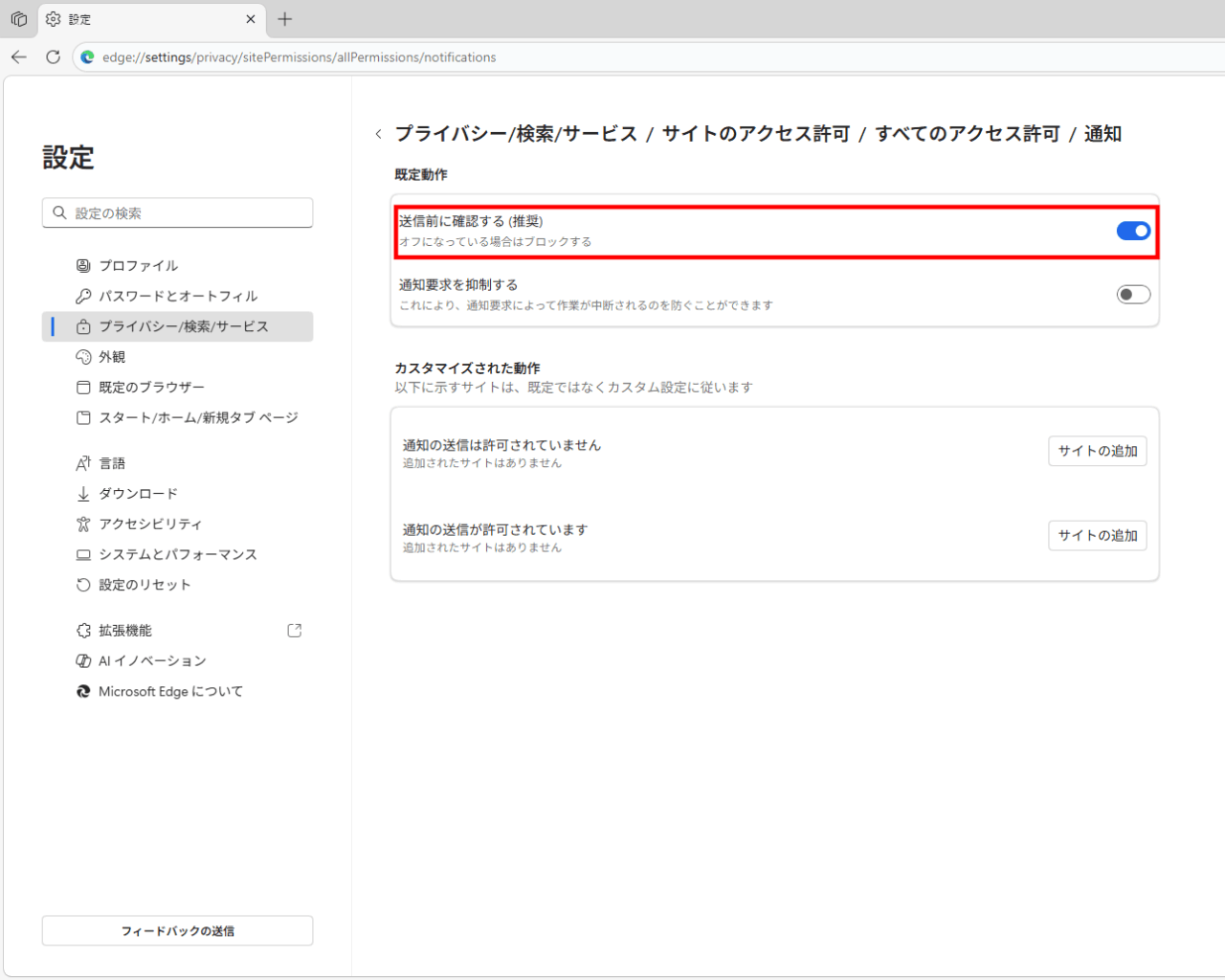This screenshot has height=980, width=1225.
Task: Click the page refresh icon
Action: click(x=54, y=57)
